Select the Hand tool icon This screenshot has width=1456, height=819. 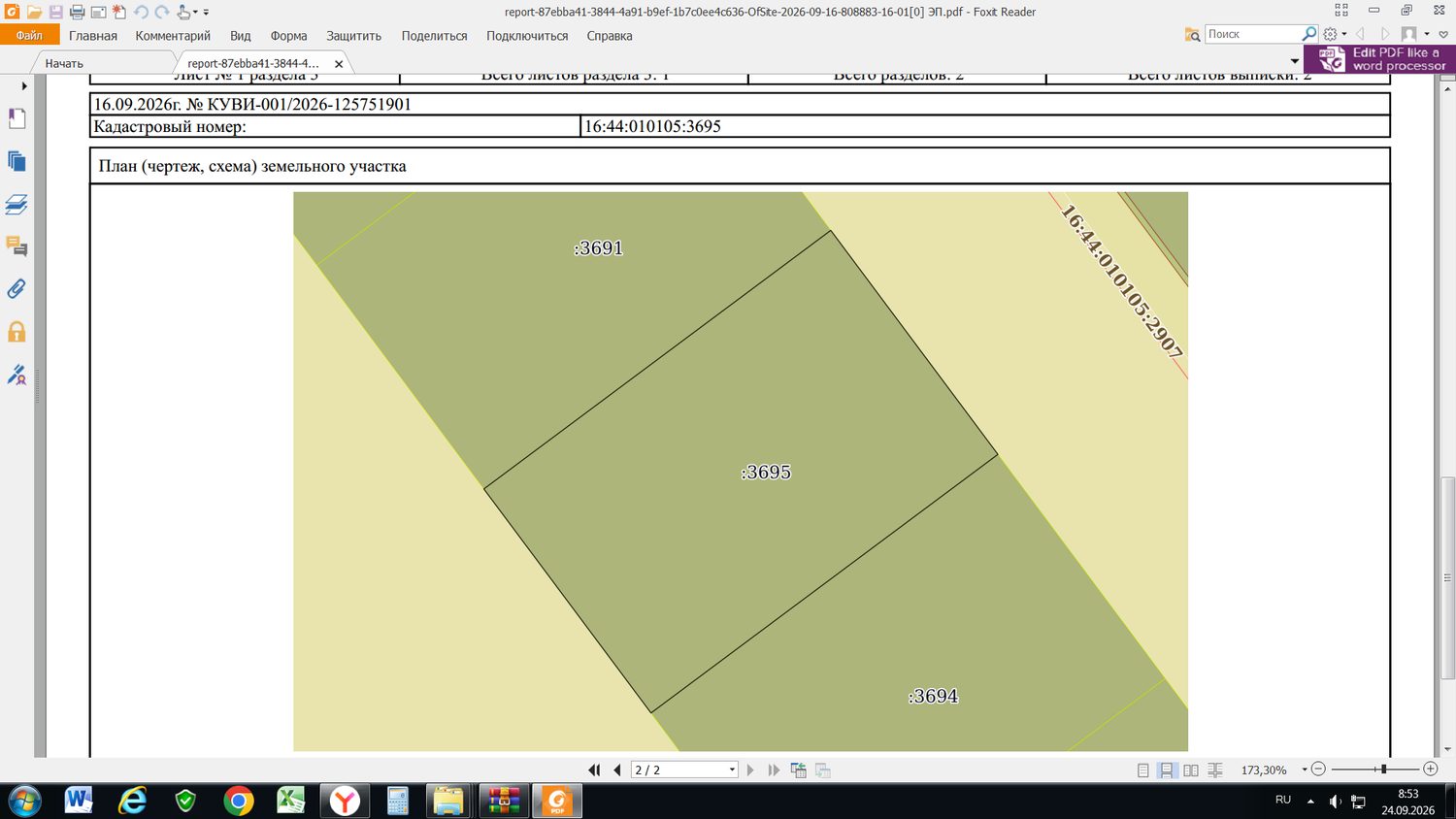pyautogui.click(x=183, y=13)
